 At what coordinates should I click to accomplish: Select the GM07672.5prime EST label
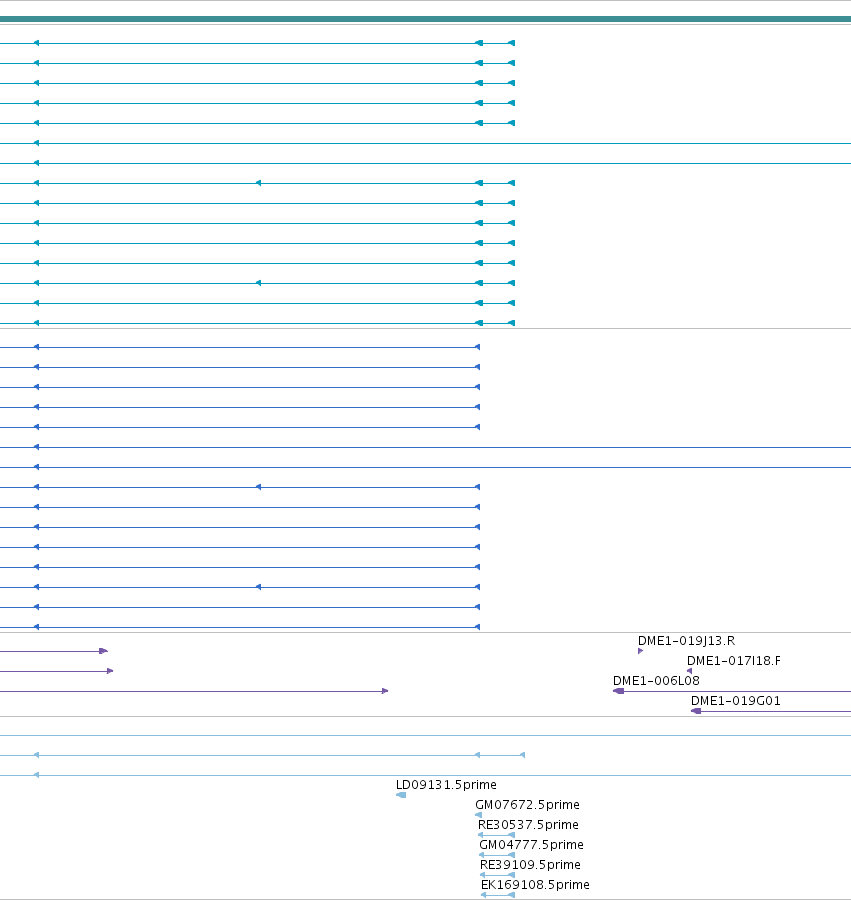point(527,805)
